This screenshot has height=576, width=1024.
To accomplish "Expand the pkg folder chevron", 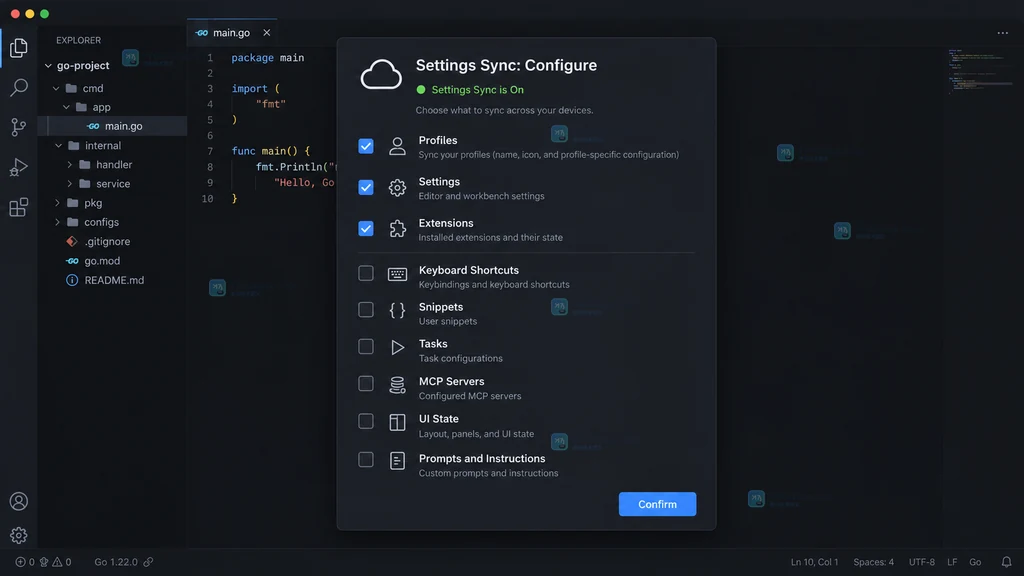I will click(57, 203).
